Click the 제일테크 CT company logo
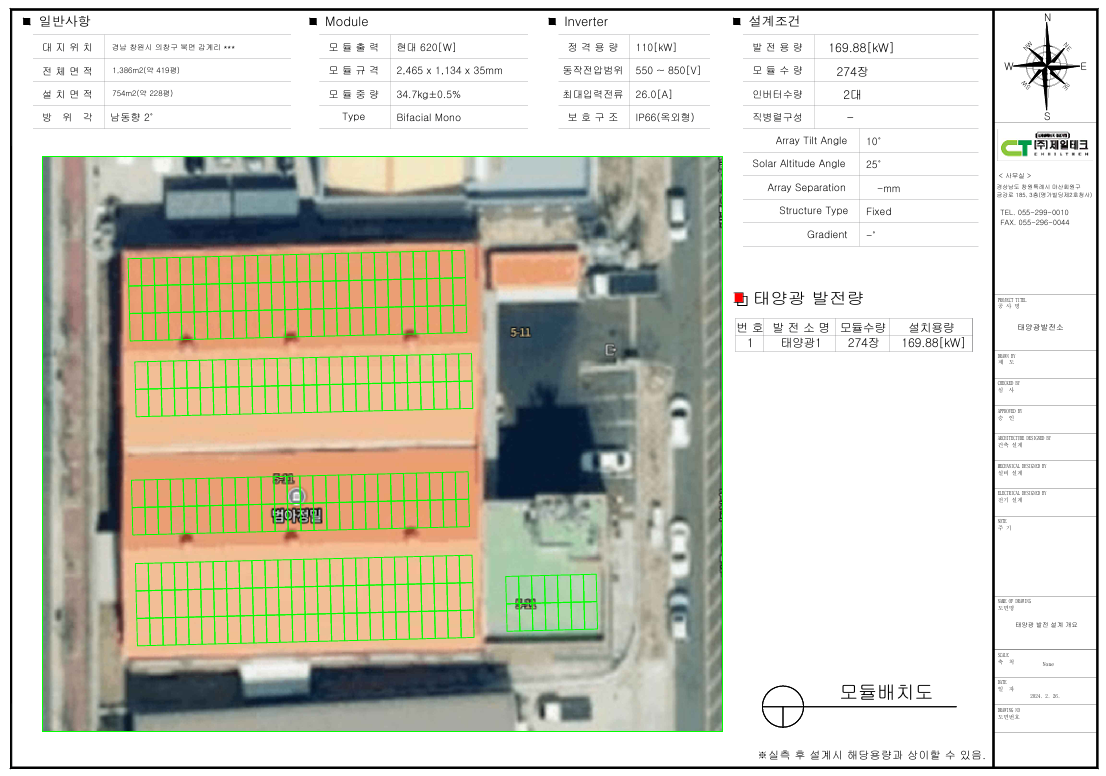Viewport: 1106px width, 776px height. click(1045, 147)
